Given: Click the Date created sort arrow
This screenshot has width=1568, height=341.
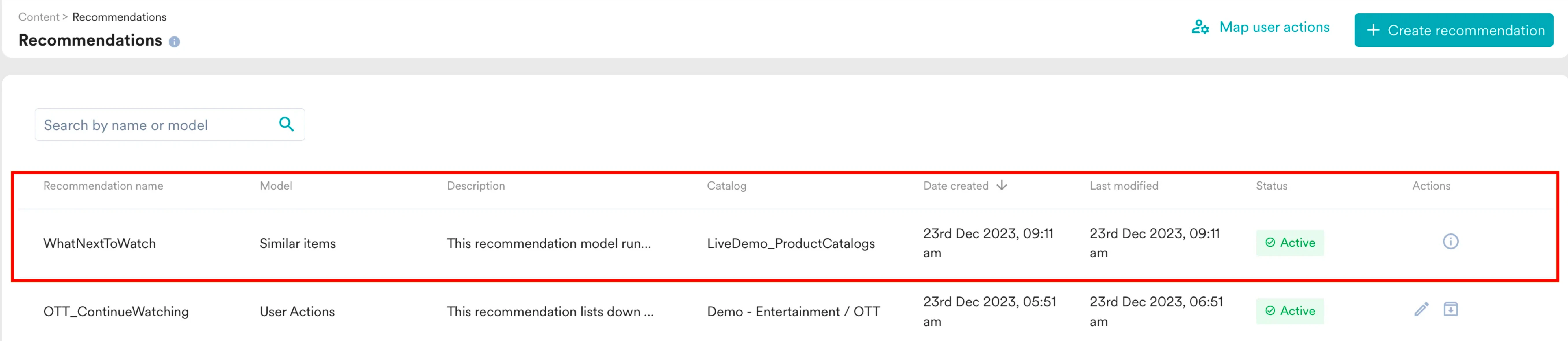Looking at the screenshot, I should [x=1002, y=185].
